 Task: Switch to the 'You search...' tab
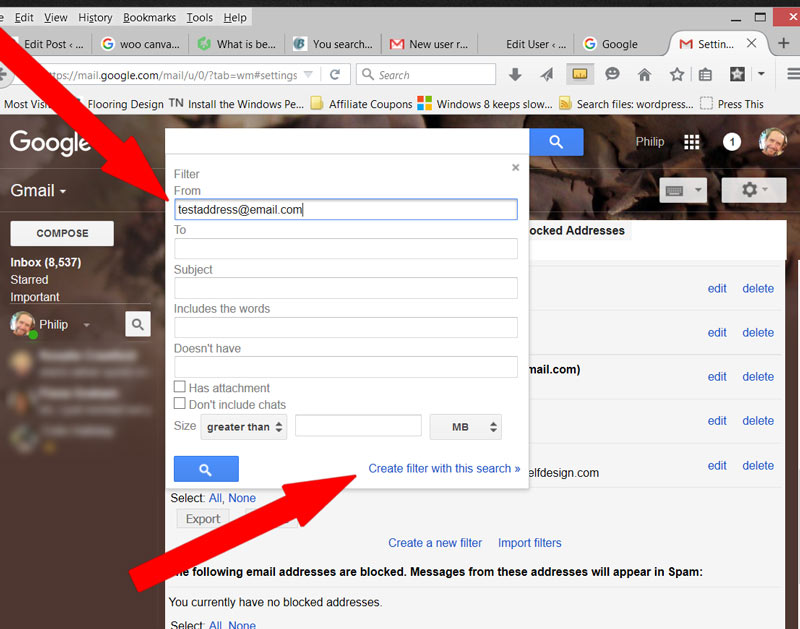[x=333, y=44]
